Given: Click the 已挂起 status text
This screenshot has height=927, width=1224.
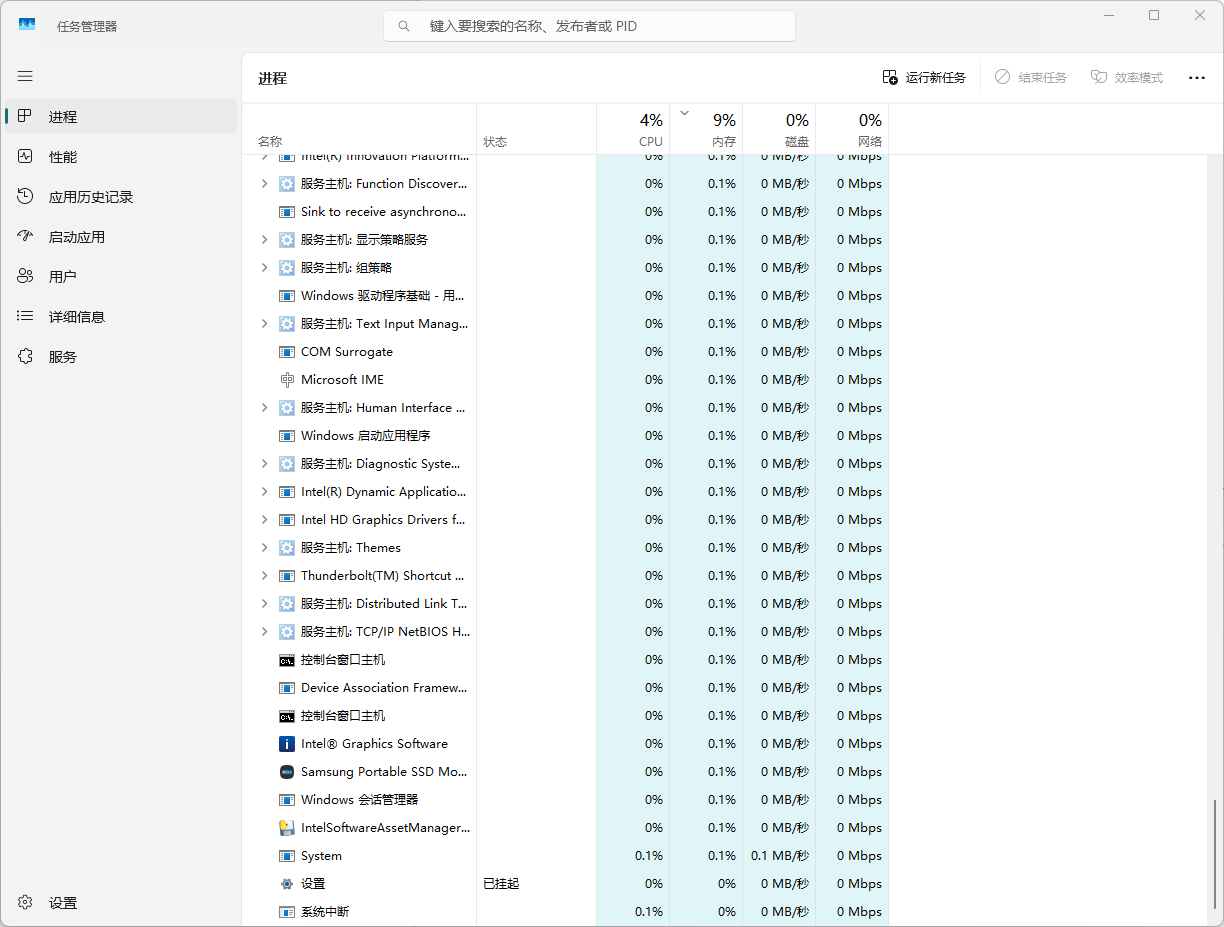Looking at the screenshot, I should [501, 884].
